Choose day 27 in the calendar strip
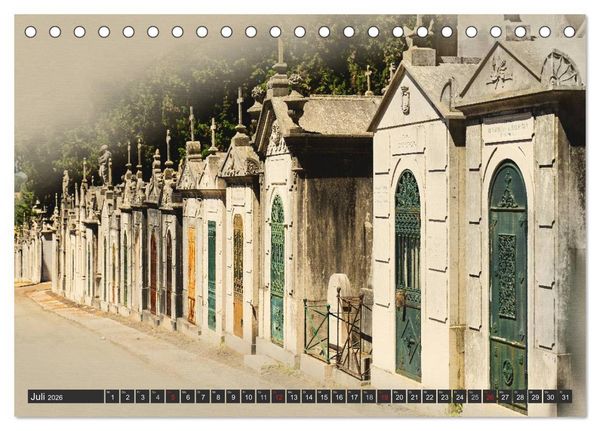 pos(505,397)
